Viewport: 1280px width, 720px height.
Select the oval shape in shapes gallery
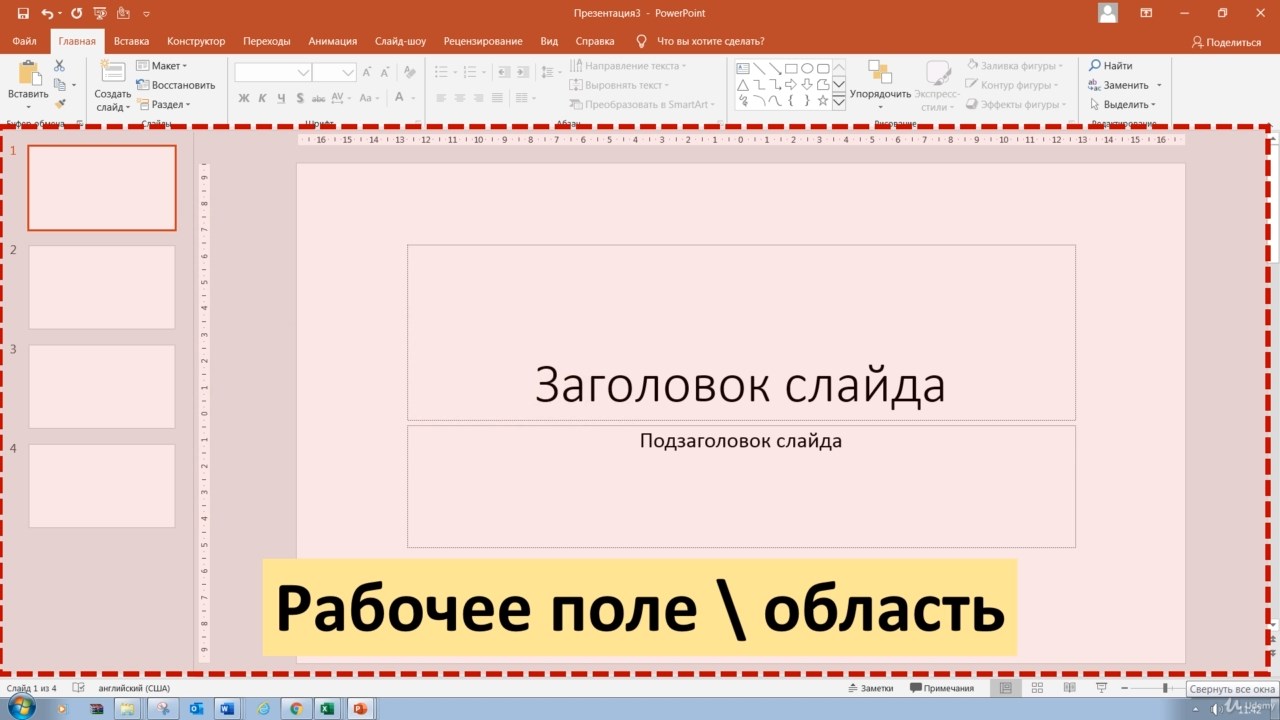(x=807, y=69)
